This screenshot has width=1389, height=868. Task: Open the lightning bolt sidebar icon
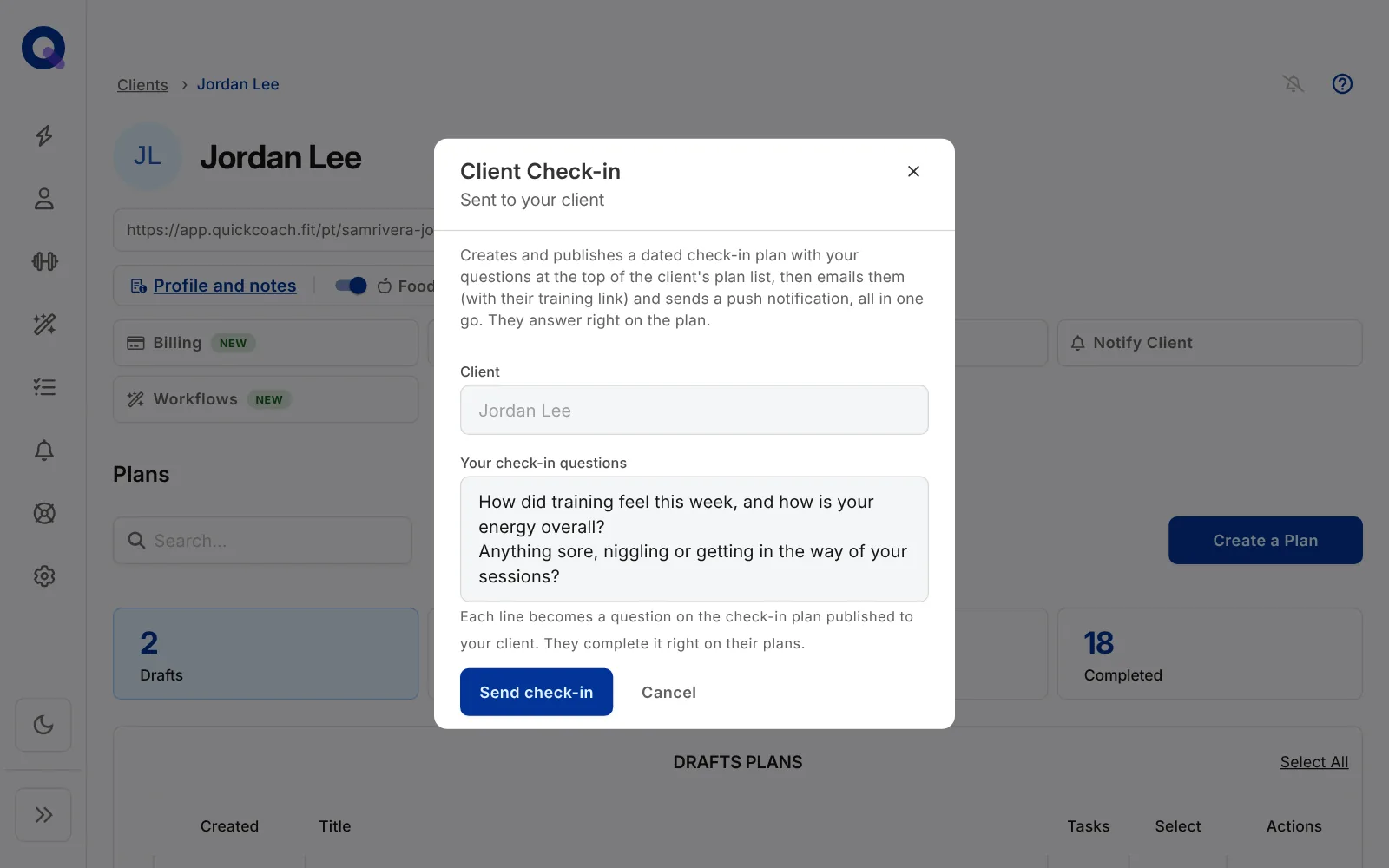pos(44,135)
